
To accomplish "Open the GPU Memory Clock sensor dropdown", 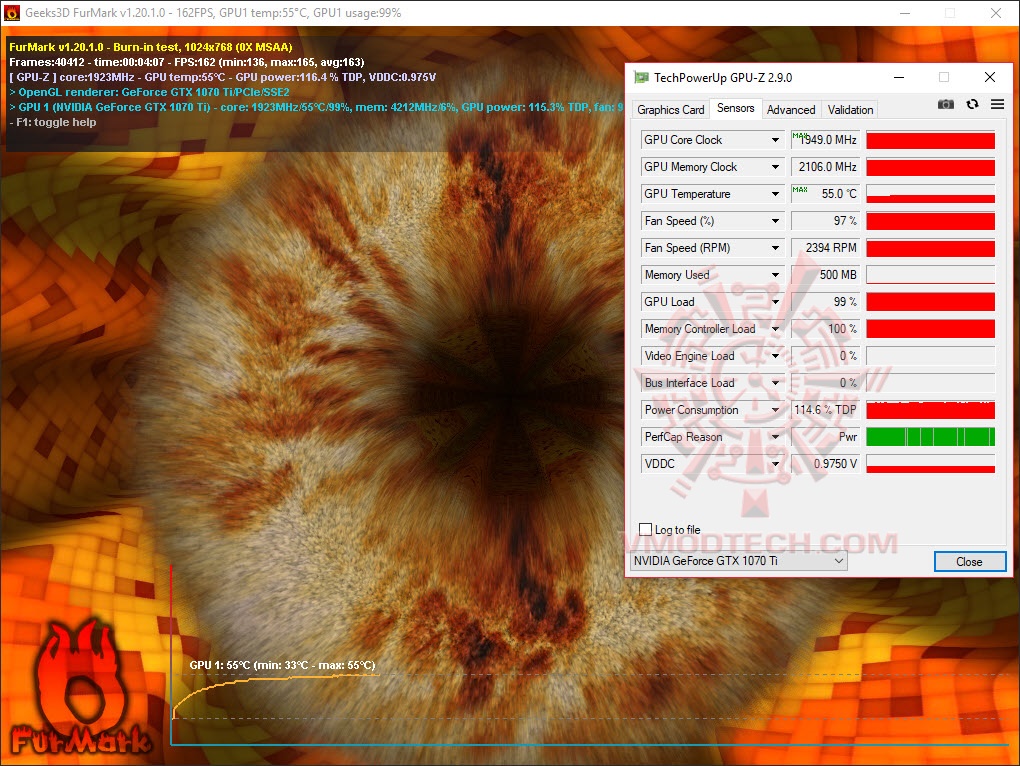I will pos(775,167).
